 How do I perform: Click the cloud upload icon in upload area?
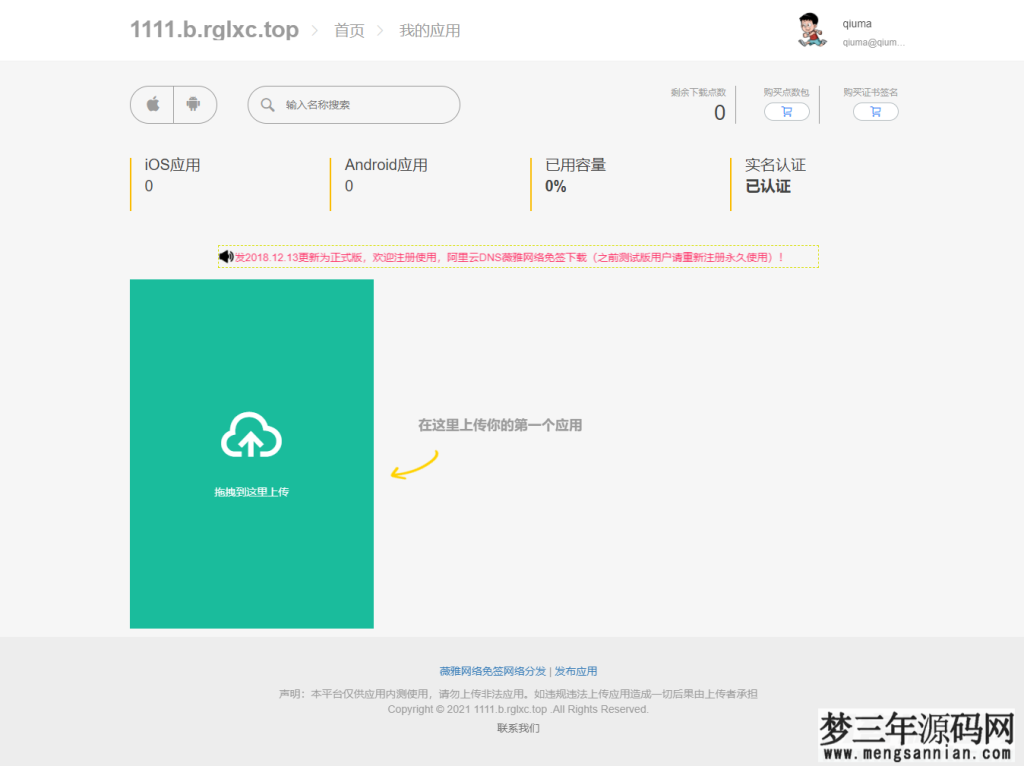(251, 437)
